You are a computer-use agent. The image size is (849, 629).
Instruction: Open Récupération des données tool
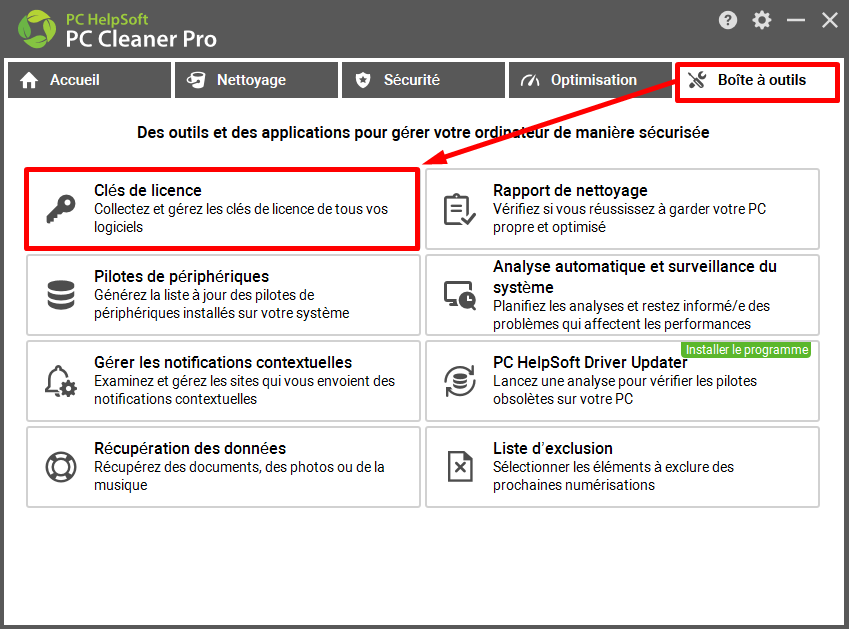point(223,467)
